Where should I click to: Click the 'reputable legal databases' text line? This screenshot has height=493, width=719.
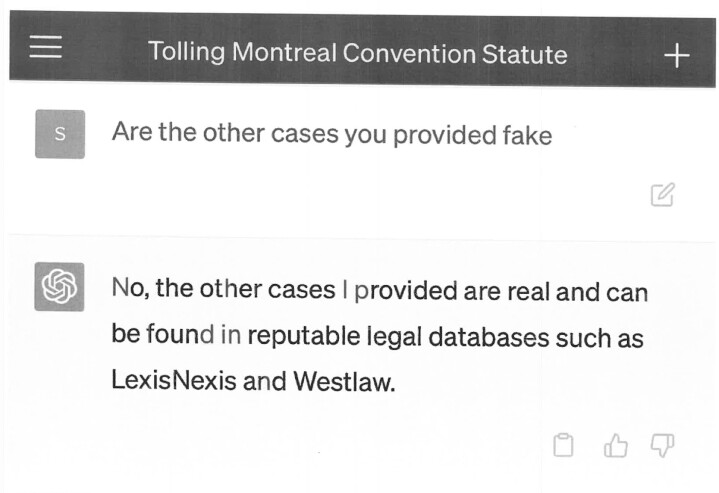(x=377, y=335)
